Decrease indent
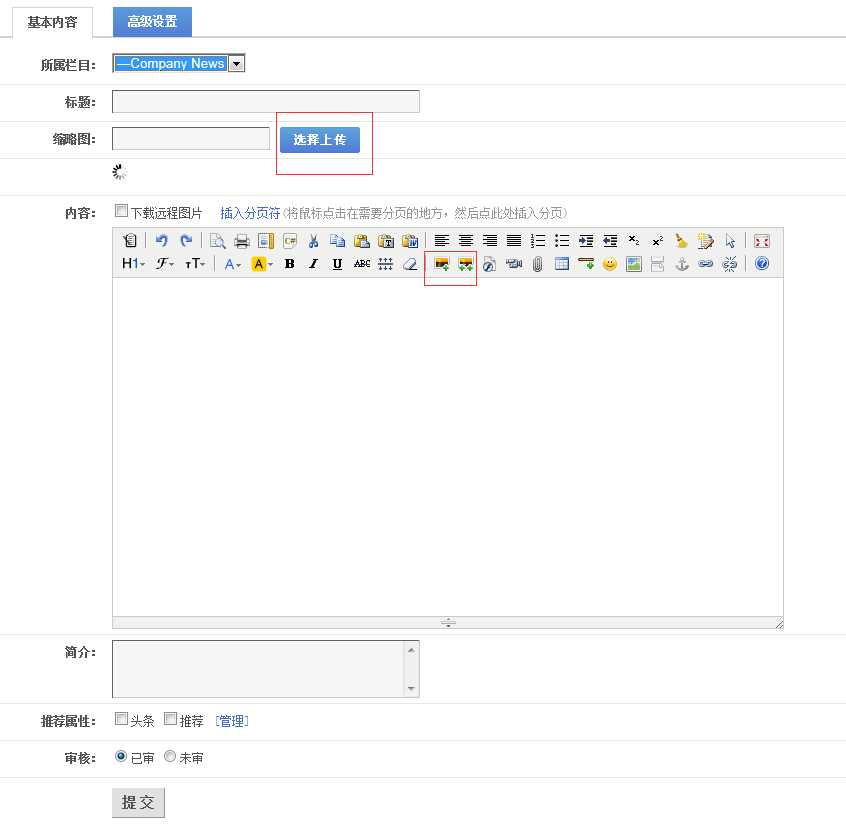 point(610,241)
